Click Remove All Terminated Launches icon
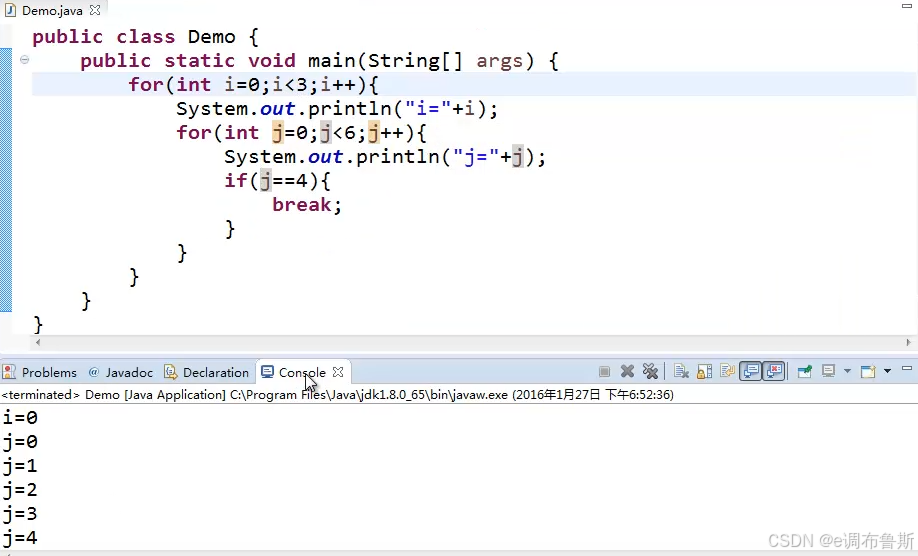 coord(650,372)
